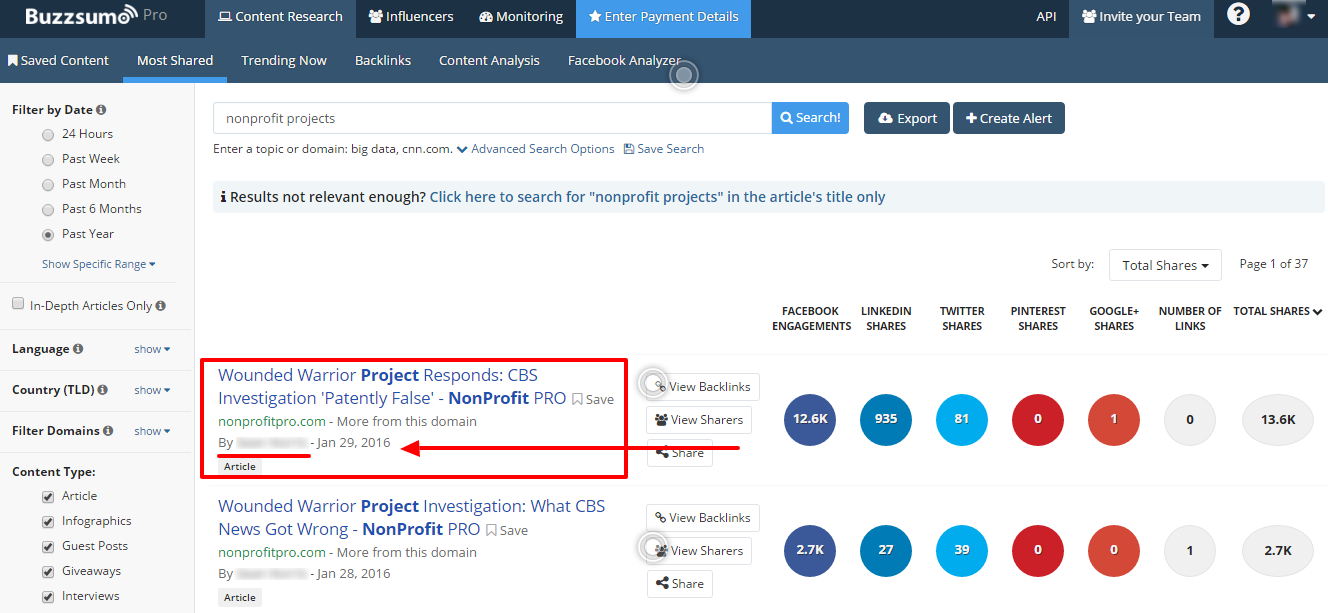This screenshot has height=613, width=1328.
Task: Show the Country (TLD) filter options
Action: click(152, 390)
